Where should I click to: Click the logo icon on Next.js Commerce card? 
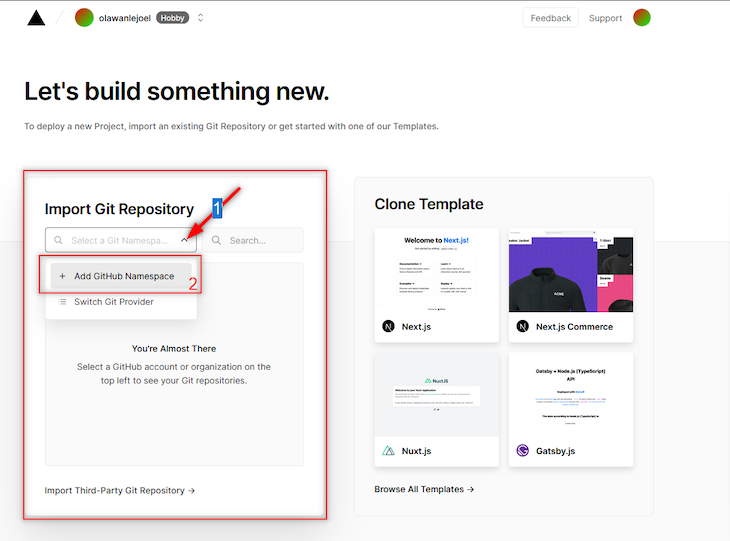pyautogui.click(x=522, y=326)
